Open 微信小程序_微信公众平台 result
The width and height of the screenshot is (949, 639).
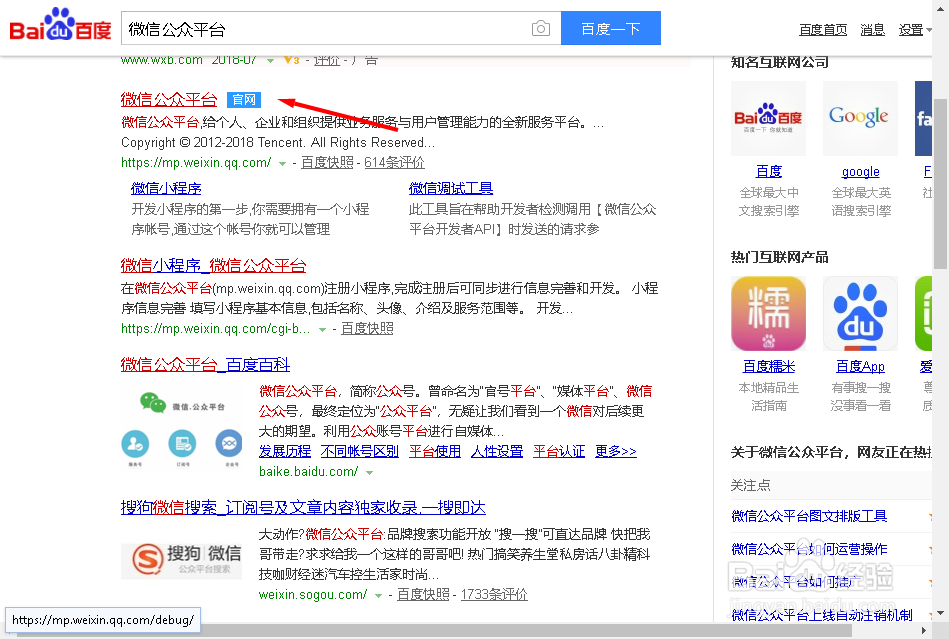pyautogui.click(x=213, y=265)
